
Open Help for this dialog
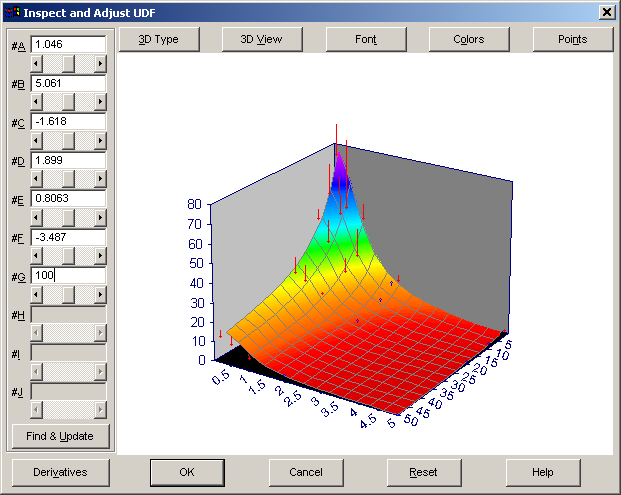[x=543, y=472]
